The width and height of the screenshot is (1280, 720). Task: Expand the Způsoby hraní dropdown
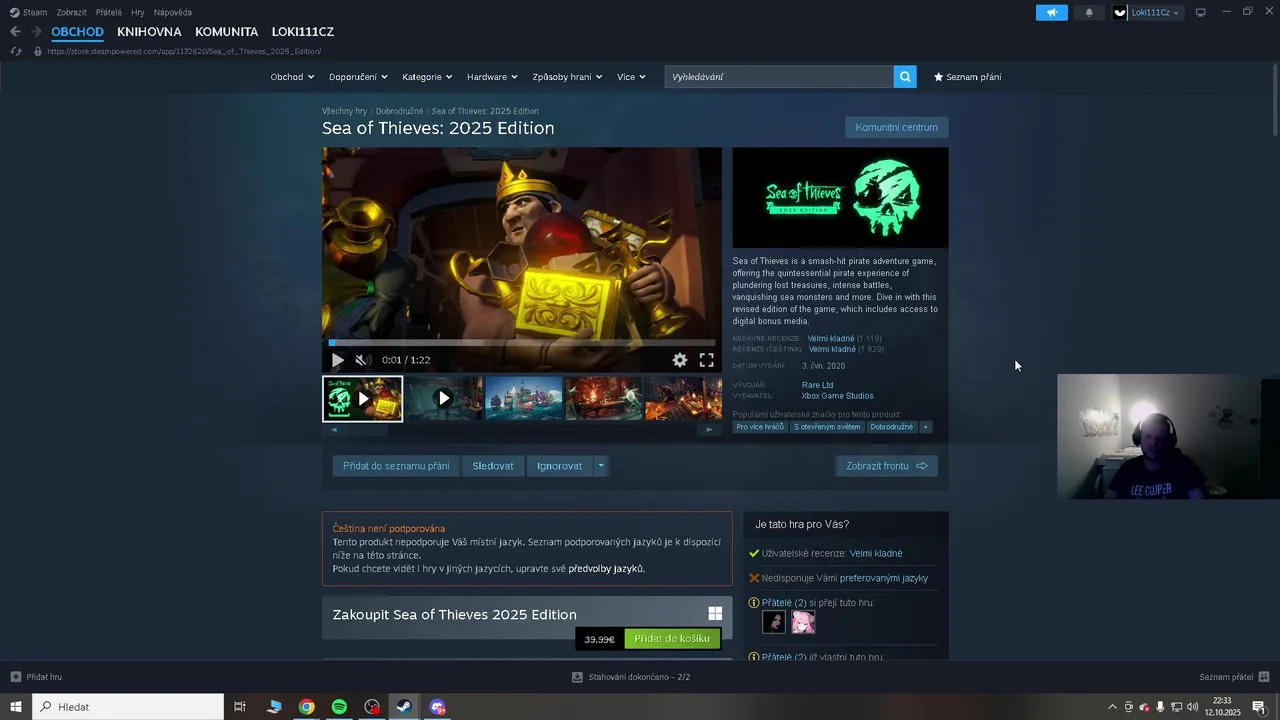(x=567, y=77)
